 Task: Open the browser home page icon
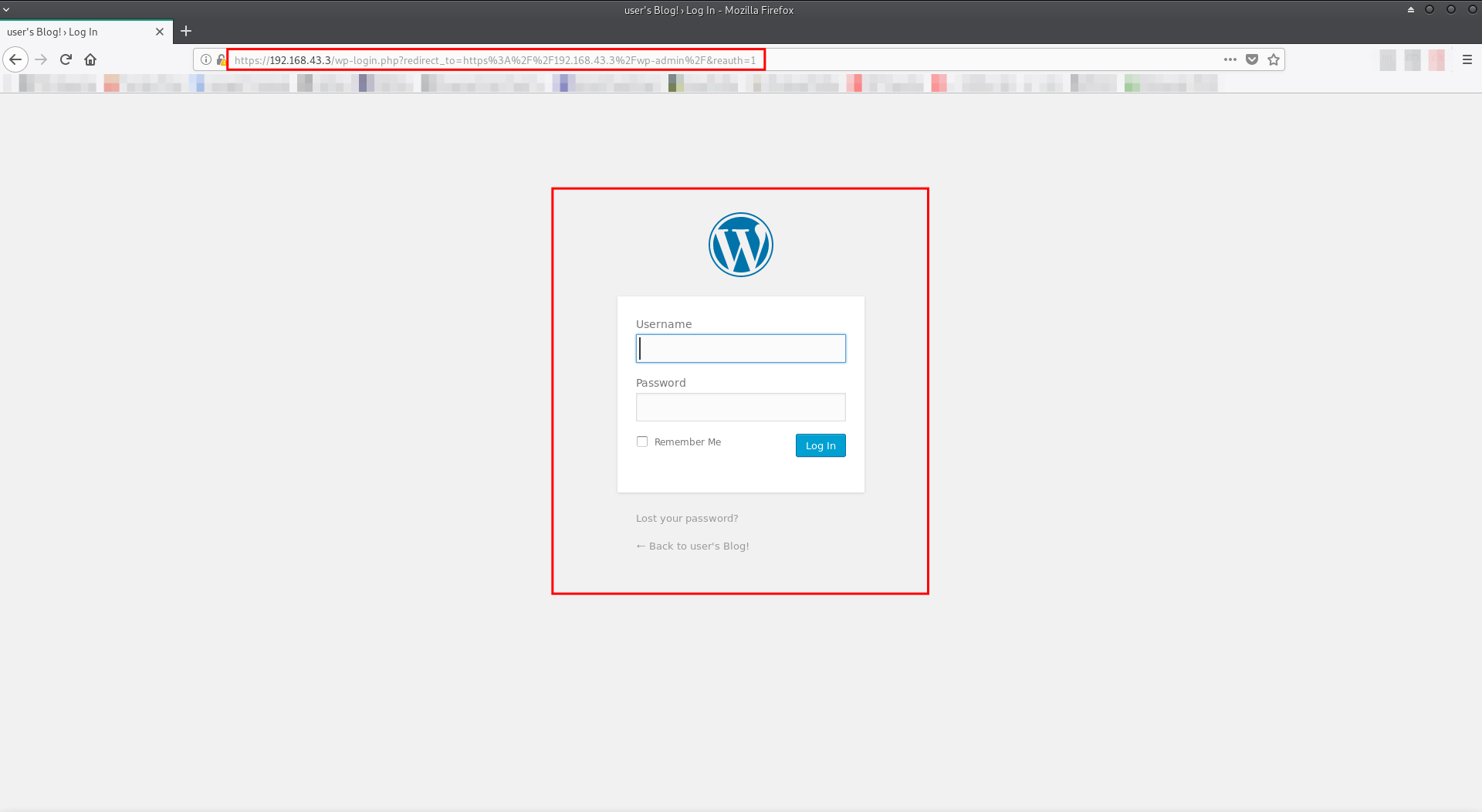pyautogui.click(x=90, y=59)
